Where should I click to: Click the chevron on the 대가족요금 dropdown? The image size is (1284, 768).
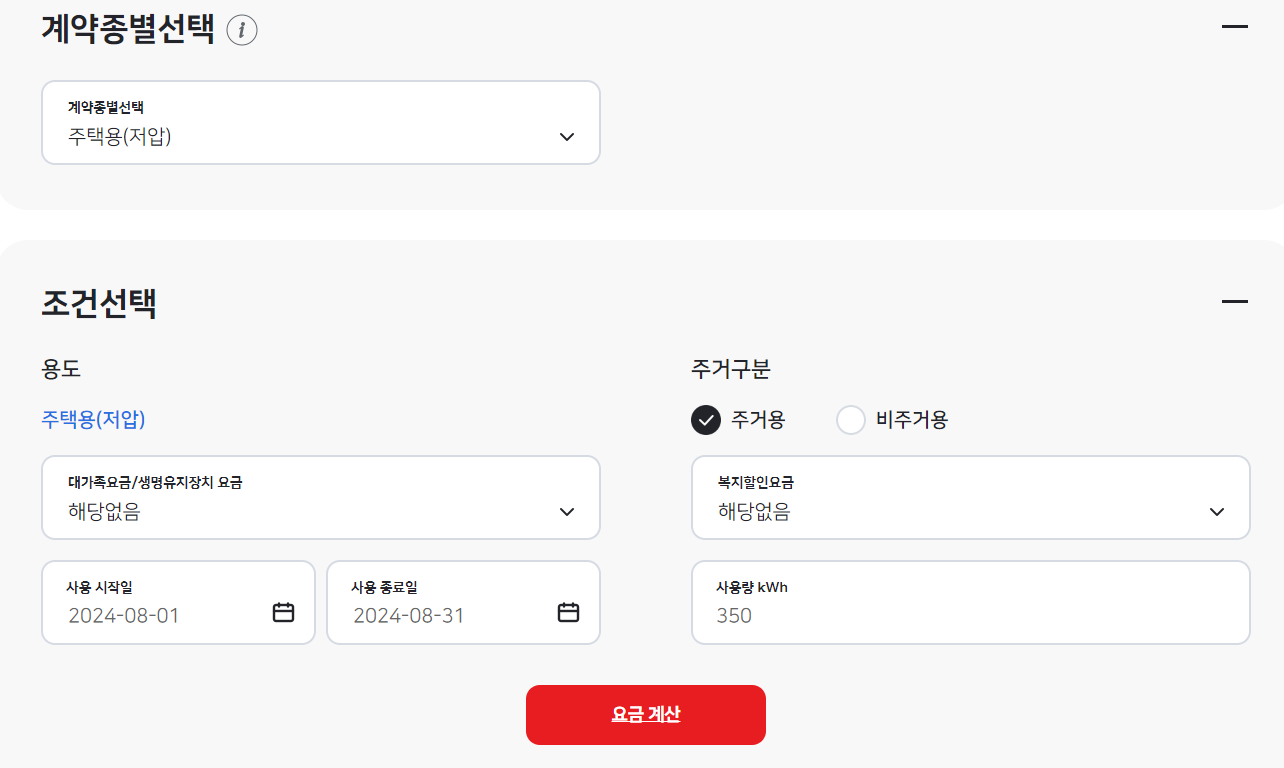pyautogui.click(x=566, y=510)
